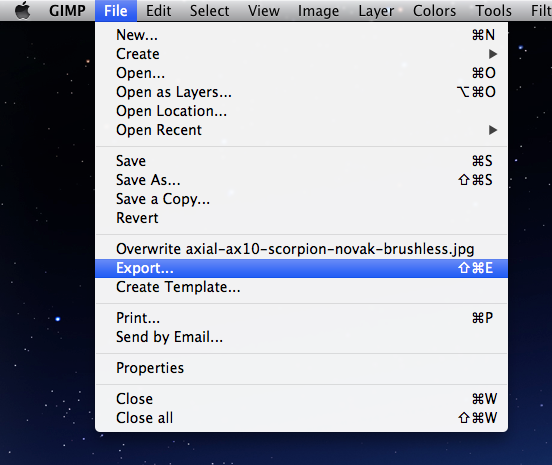Choose New... from File menu
This screenshot has width=552, height=465.
tap(301, 35)
